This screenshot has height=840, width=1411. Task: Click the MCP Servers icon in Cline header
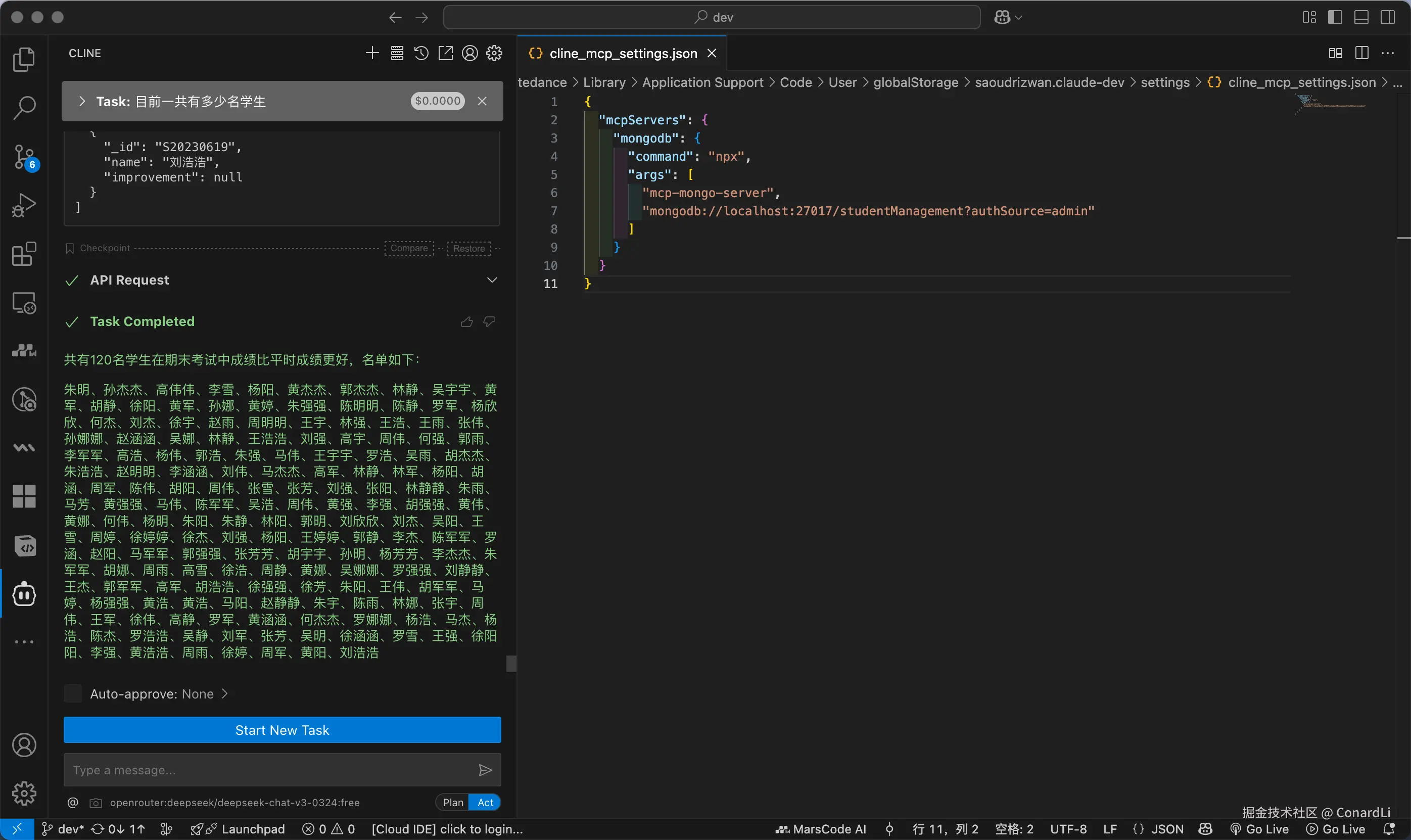click(397, 53)
